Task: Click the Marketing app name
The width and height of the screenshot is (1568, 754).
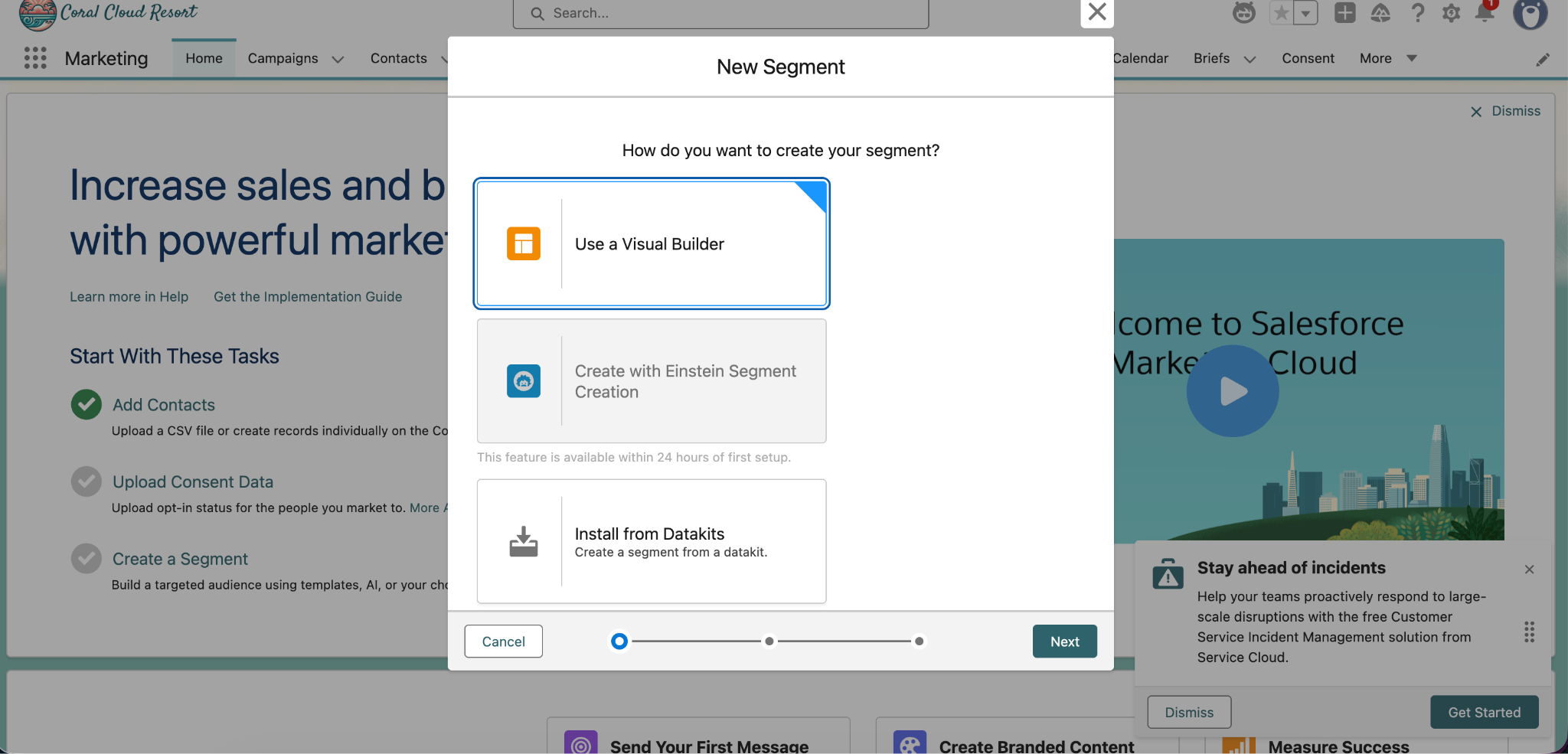Action: [x=106, y=58]
